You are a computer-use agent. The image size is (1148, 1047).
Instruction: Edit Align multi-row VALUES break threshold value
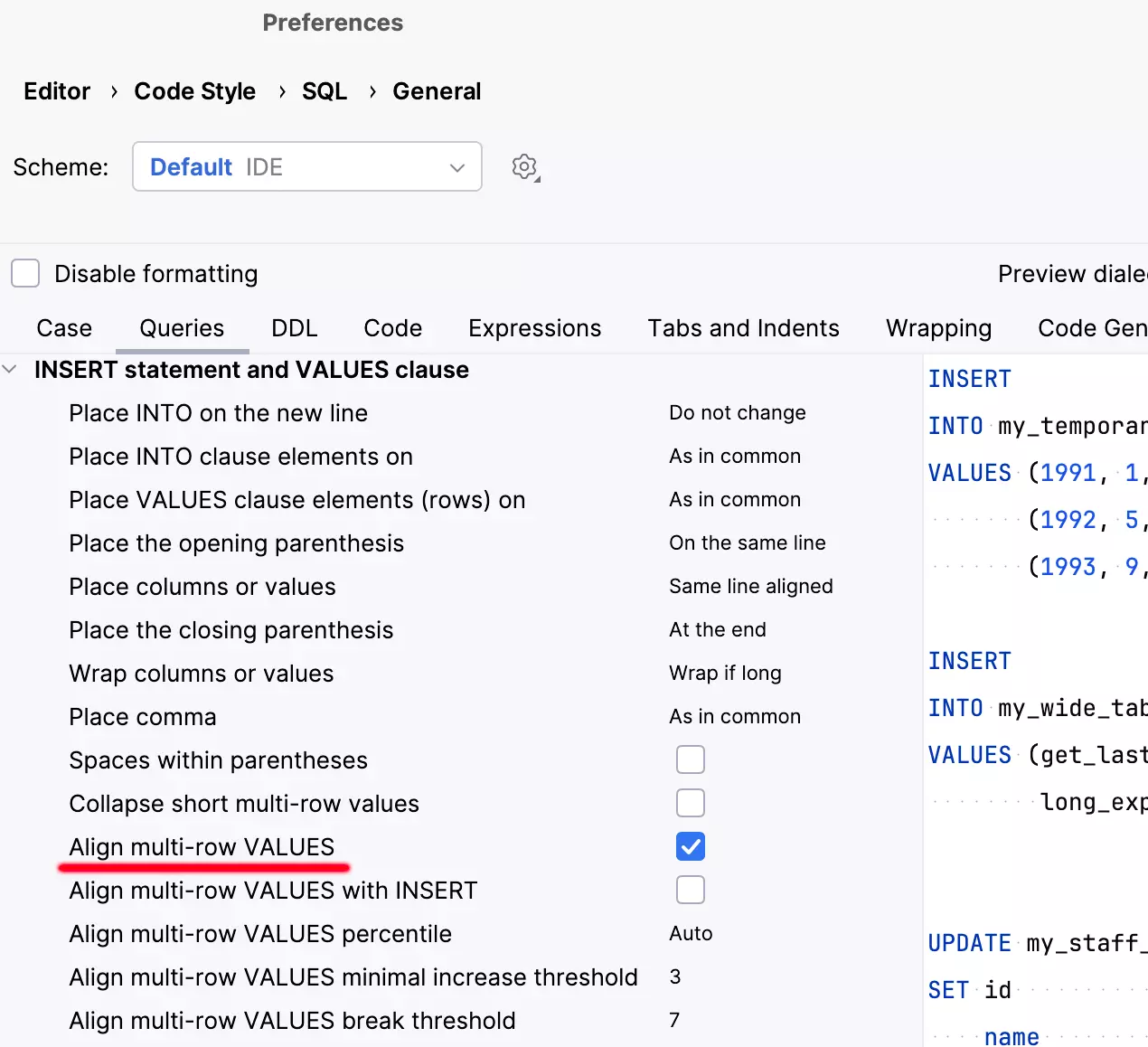coord(674,1021)
